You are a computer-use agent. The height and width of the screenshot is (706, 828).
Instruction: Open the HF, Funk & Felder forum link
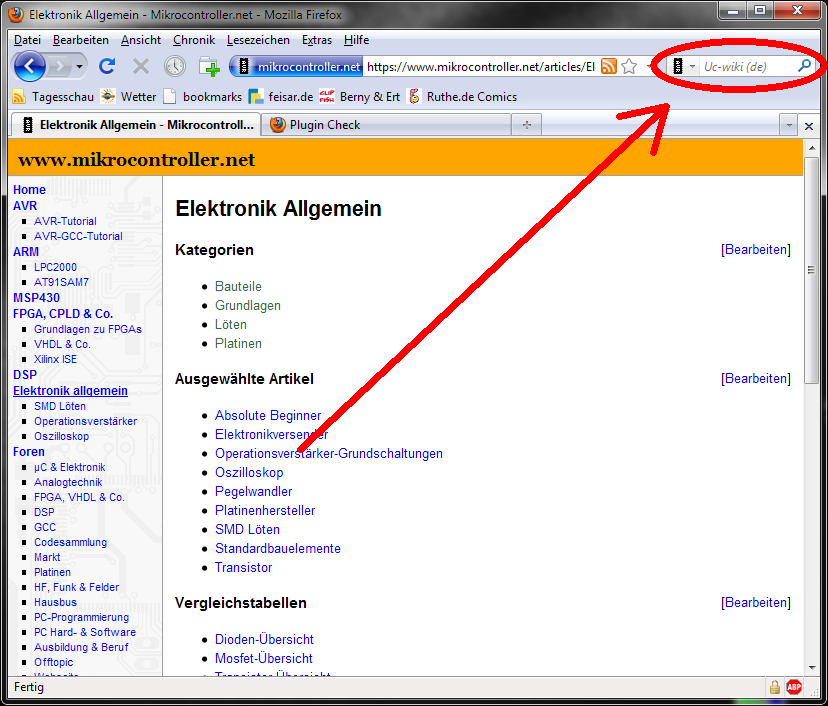point(77,587)
